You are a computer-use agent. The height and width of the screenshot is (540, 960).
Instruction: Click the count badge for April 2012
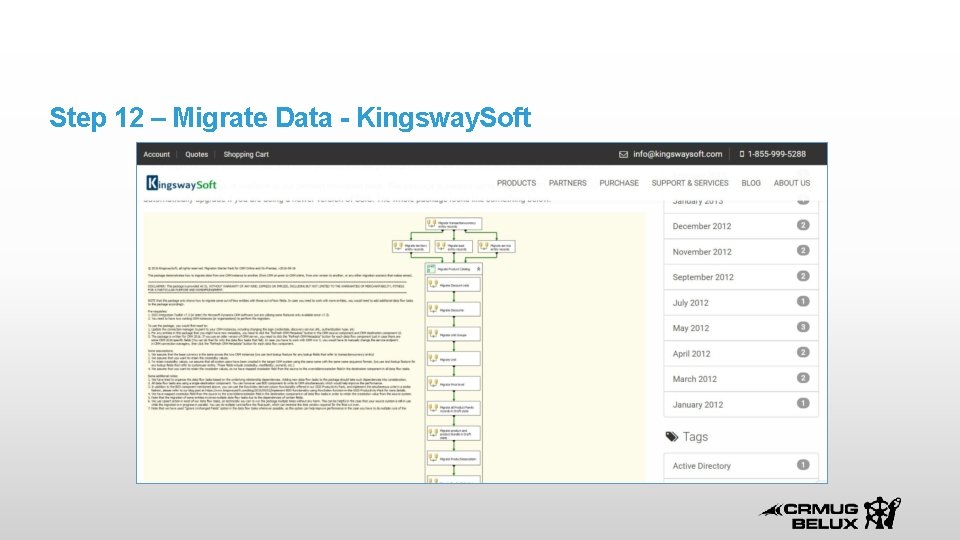803,352
